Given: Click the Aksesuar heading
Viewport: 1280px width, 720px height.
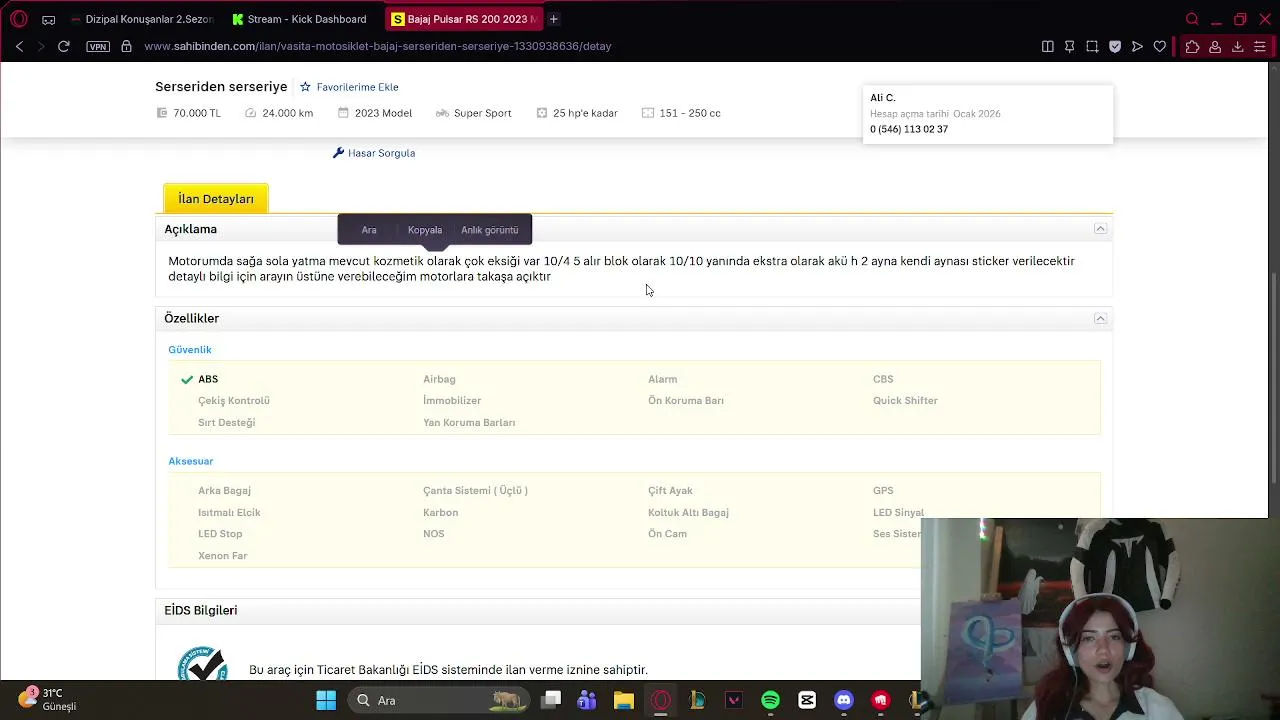Looking at the screenshot, I should [191, 461].
